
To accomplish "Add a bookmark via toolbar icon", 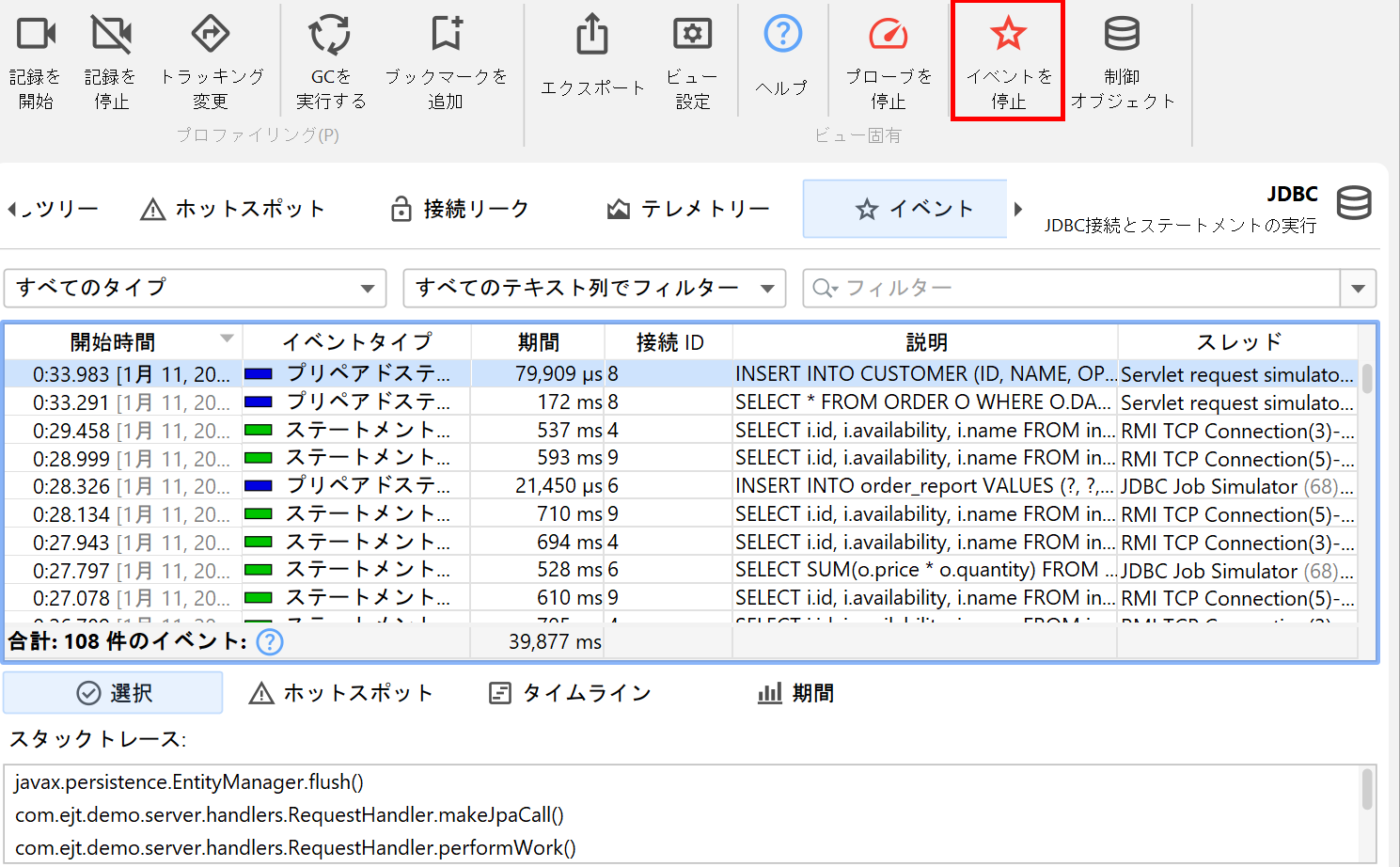I will coord(446,35).
